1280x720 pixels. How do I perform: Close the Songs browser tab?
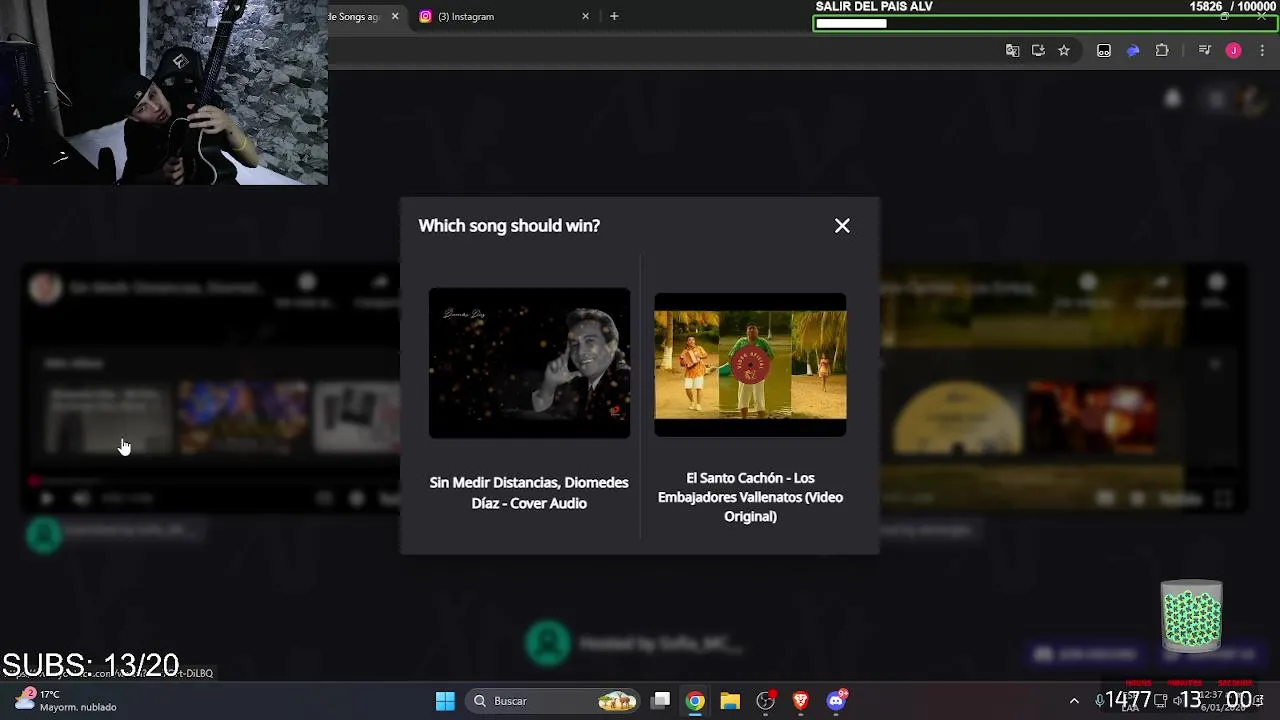[x=395, y=16]
